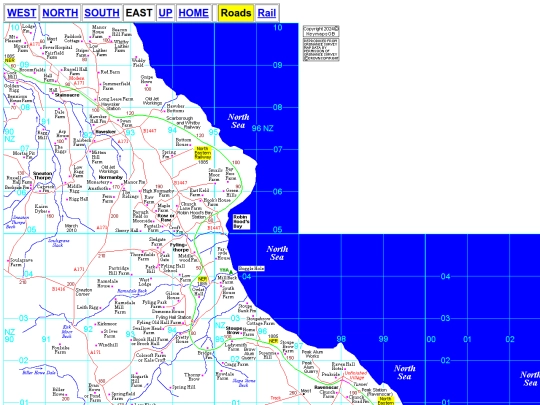Image resolution: width=540 pixels, height=405 pixels.
Task: Select the Beacon Hill Farm label
Action: click(122, 32)
